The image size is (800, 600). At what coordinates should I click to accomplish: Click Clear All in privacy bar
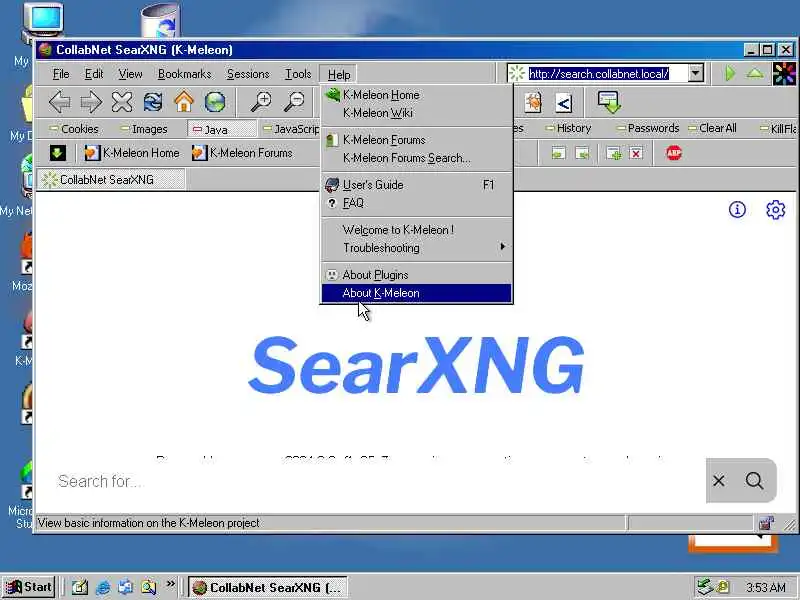[713, 128]
